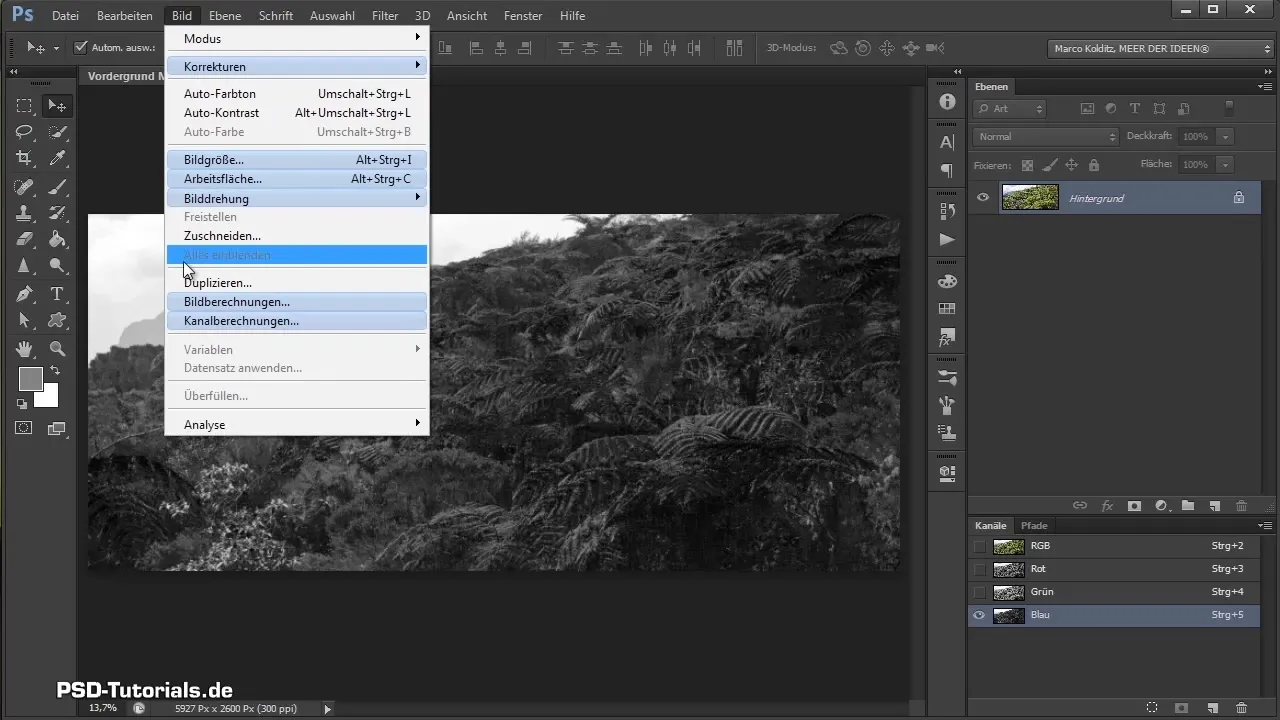Toggle lock all padlock in Fixieren
This screenshot has width=1280, height=720.
click(x=1093, y=165)
